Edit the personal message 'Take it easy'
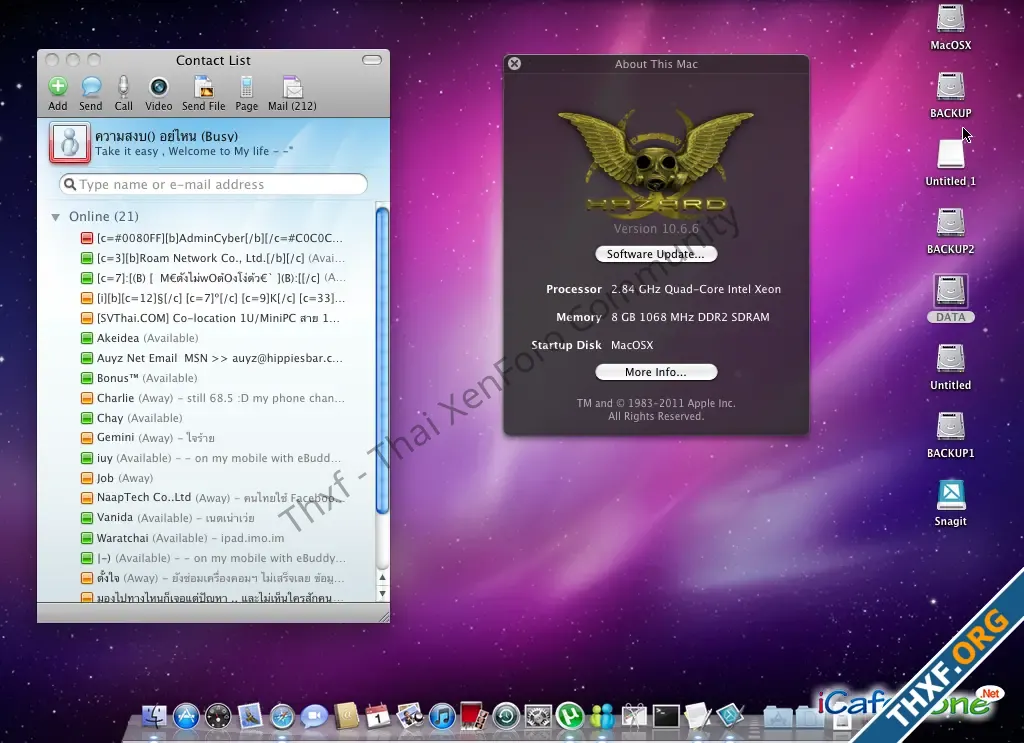This screenshot has height=743, width=1024. click(x=194, y=151)
